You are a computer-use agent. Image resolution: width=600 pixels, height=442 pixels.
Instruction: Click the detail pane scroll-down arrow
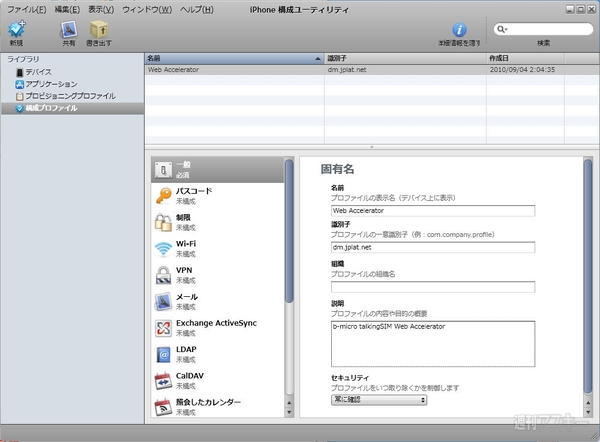coord(588,413)
